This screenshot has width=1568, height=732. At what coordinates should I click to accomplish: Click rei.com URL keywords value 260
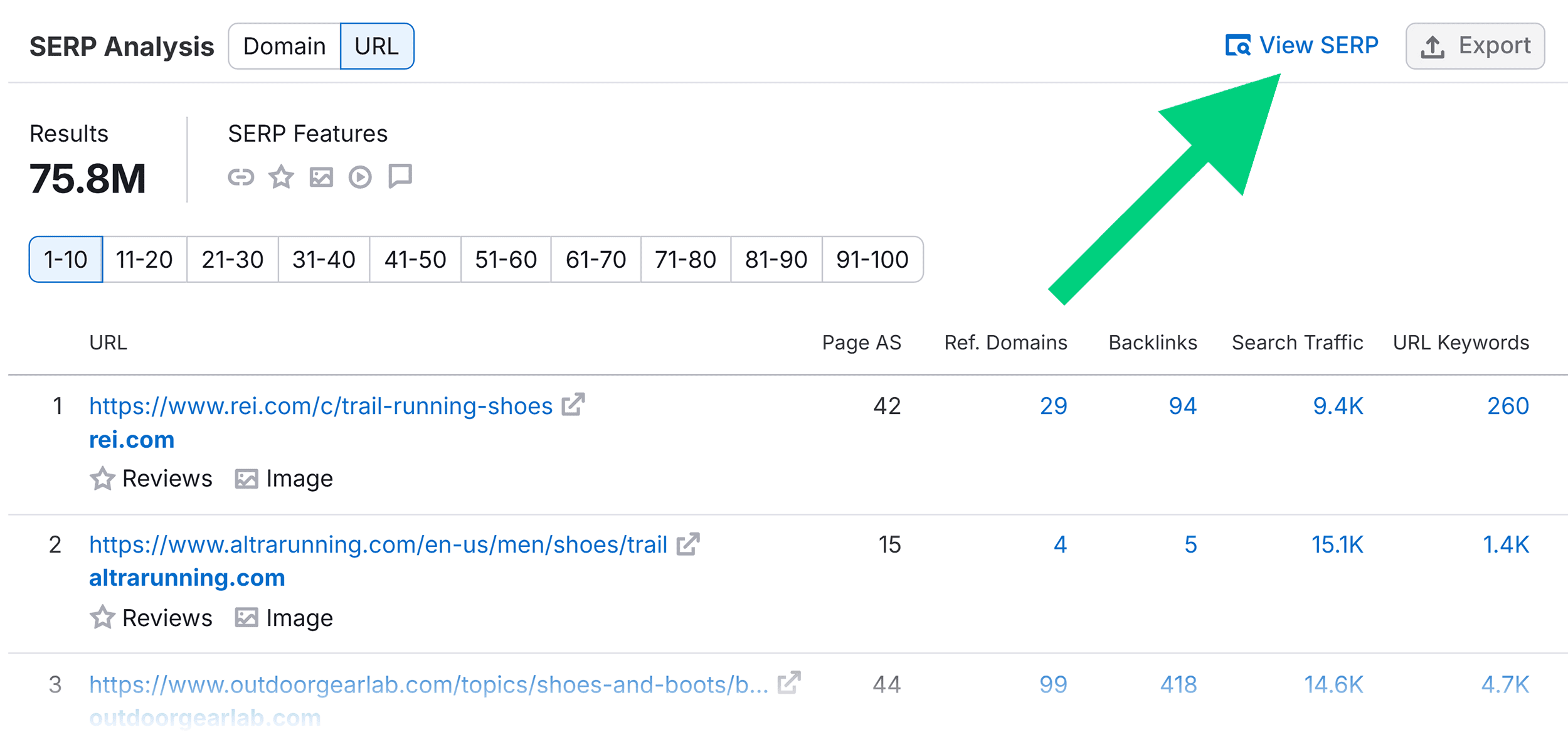click(1508, 406)
